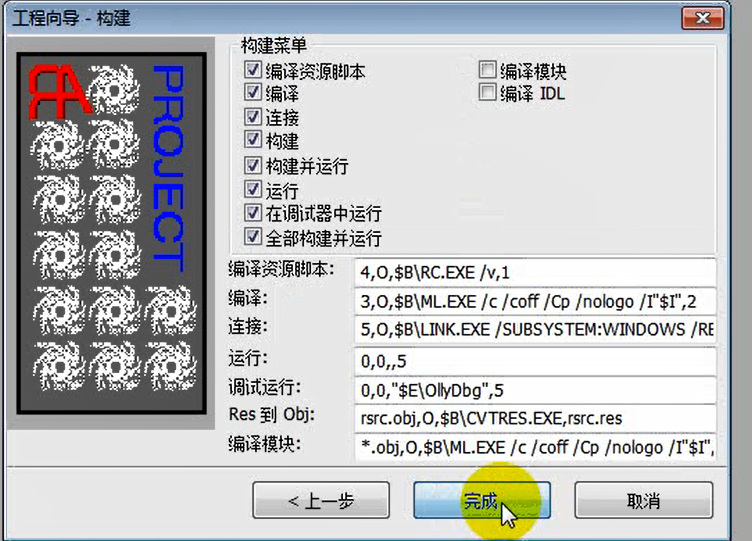Click the 构建菜单 group title

click(273, 46)
